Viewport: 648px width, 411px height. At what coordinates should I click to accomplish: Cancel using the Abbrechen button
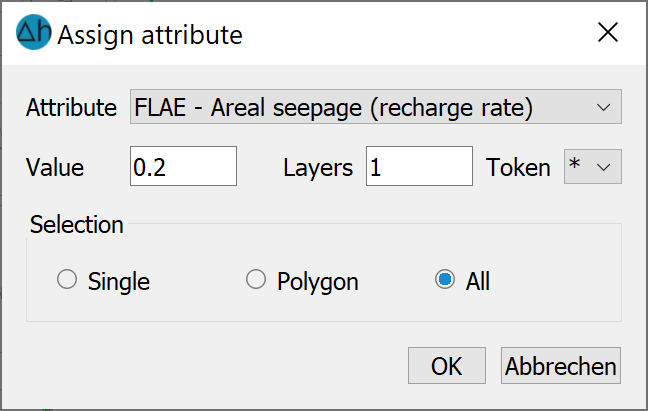pyautogui.click(x=561, y=366)
